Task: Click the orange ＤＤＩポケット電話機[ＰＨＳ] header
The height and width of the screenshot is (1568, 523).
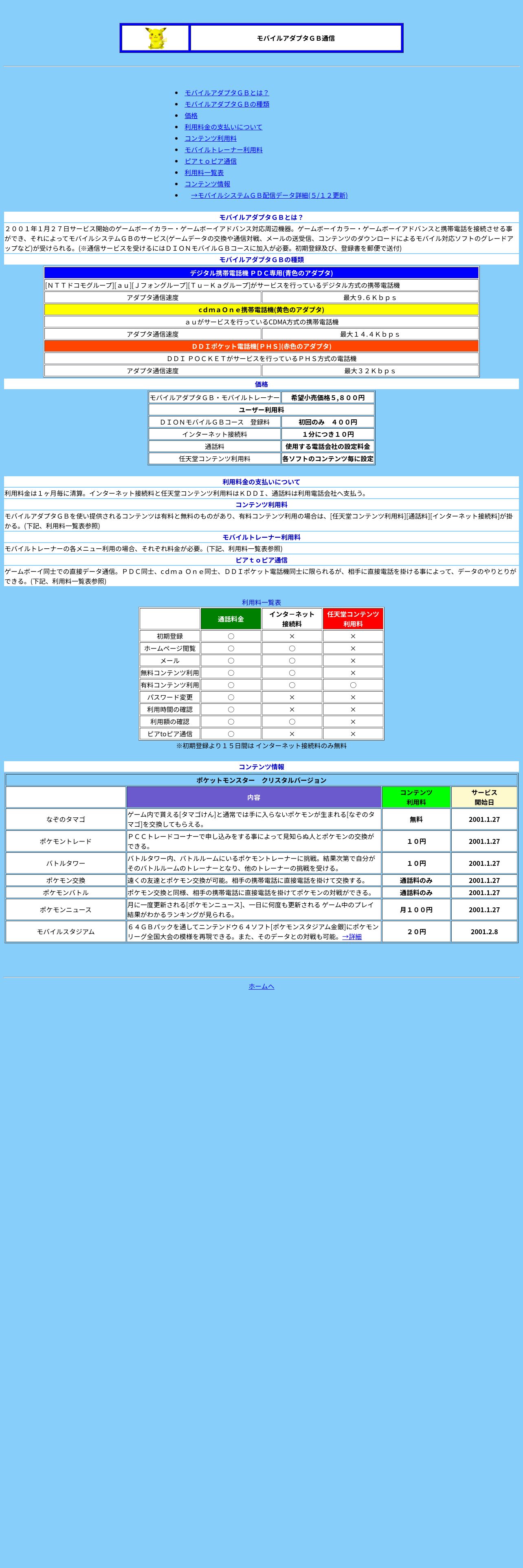Action: (x=261, y=346)
